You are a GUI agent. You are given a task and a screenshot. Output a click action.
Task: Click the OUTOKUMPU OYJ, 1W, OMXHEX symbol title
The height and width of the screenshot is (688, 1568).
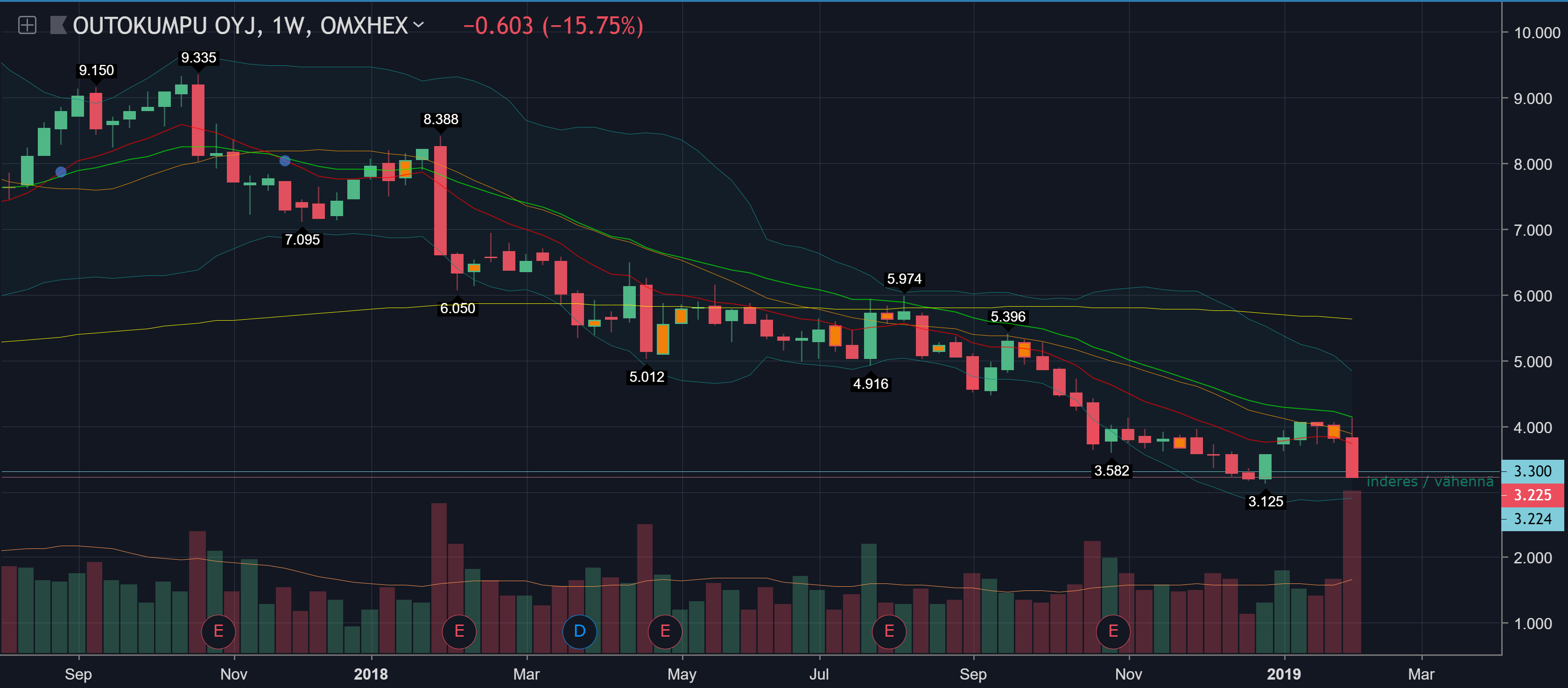[x=240, y=26]
